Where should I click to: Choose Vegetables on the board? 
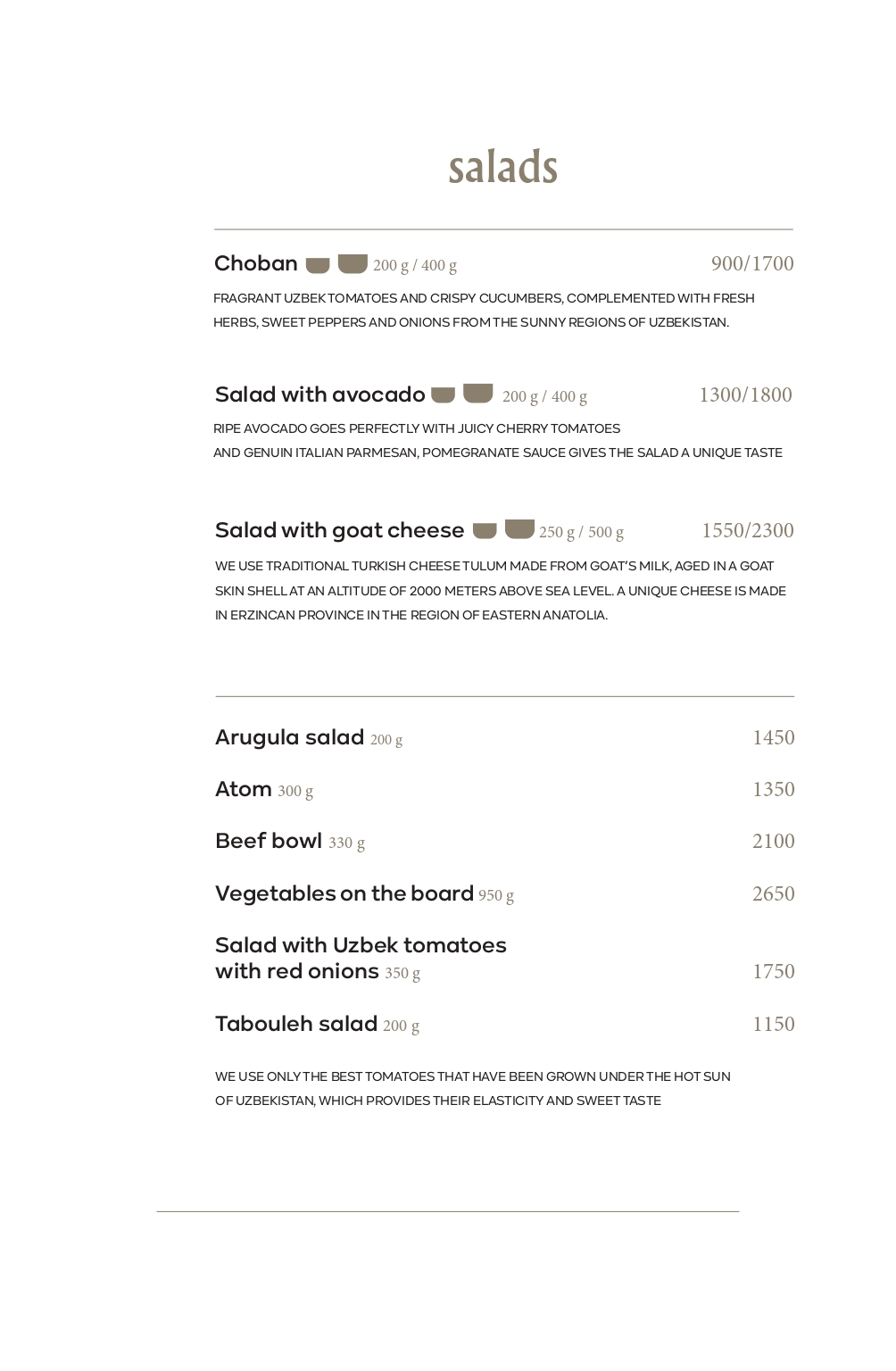pyautogui.click(x=344, y=893)
